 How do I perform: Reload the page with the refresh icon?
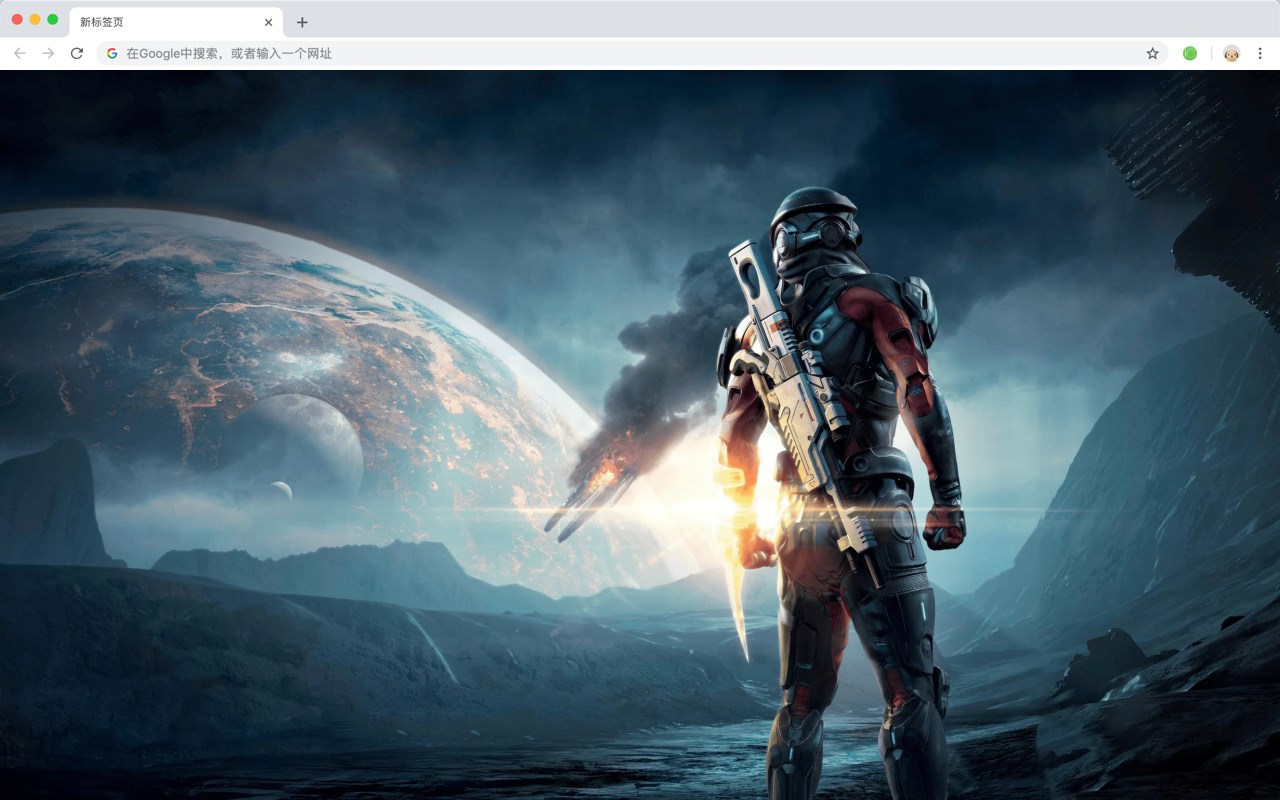77,53
